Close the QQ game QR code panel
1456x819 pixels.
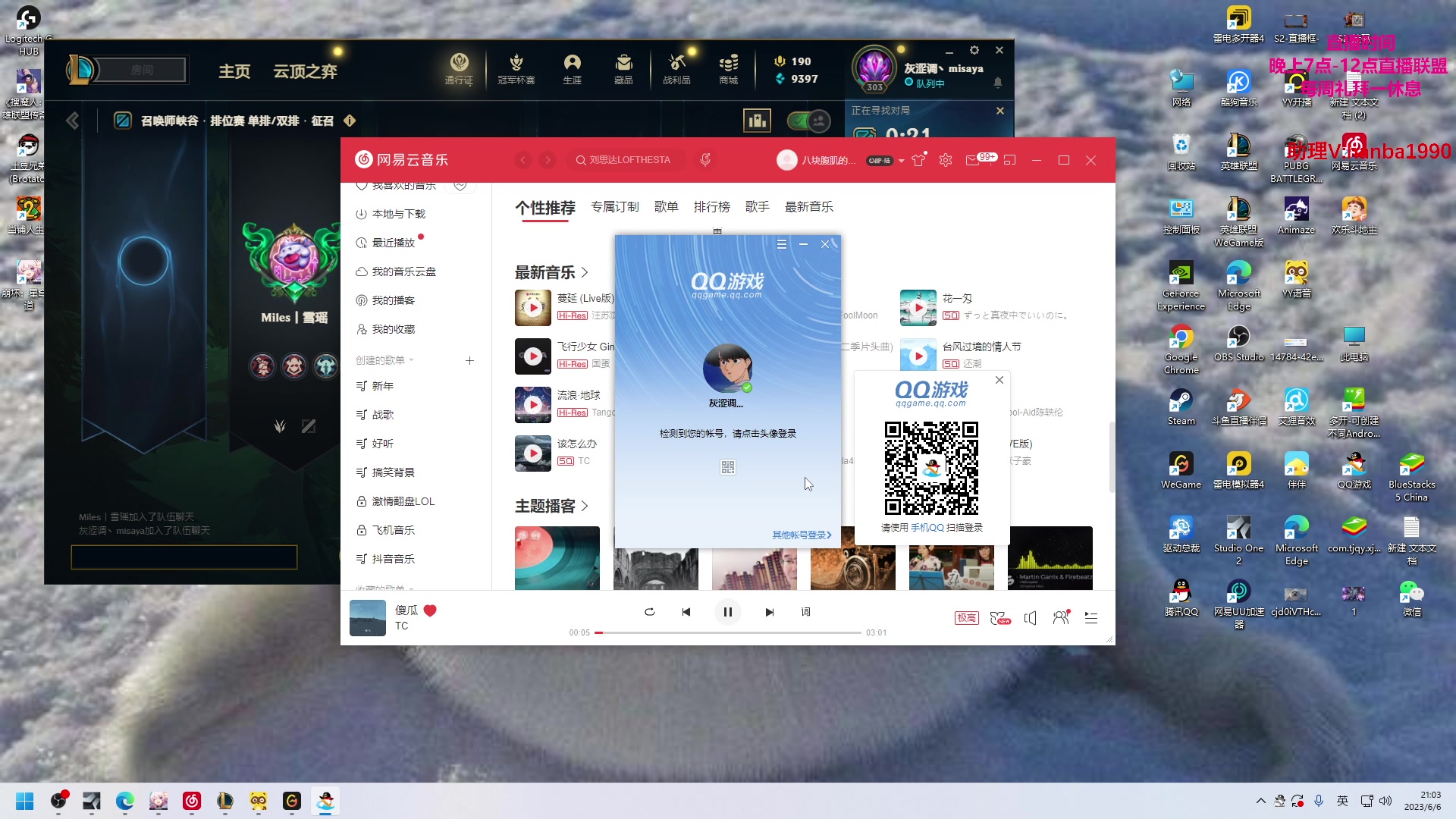(999, 380)
